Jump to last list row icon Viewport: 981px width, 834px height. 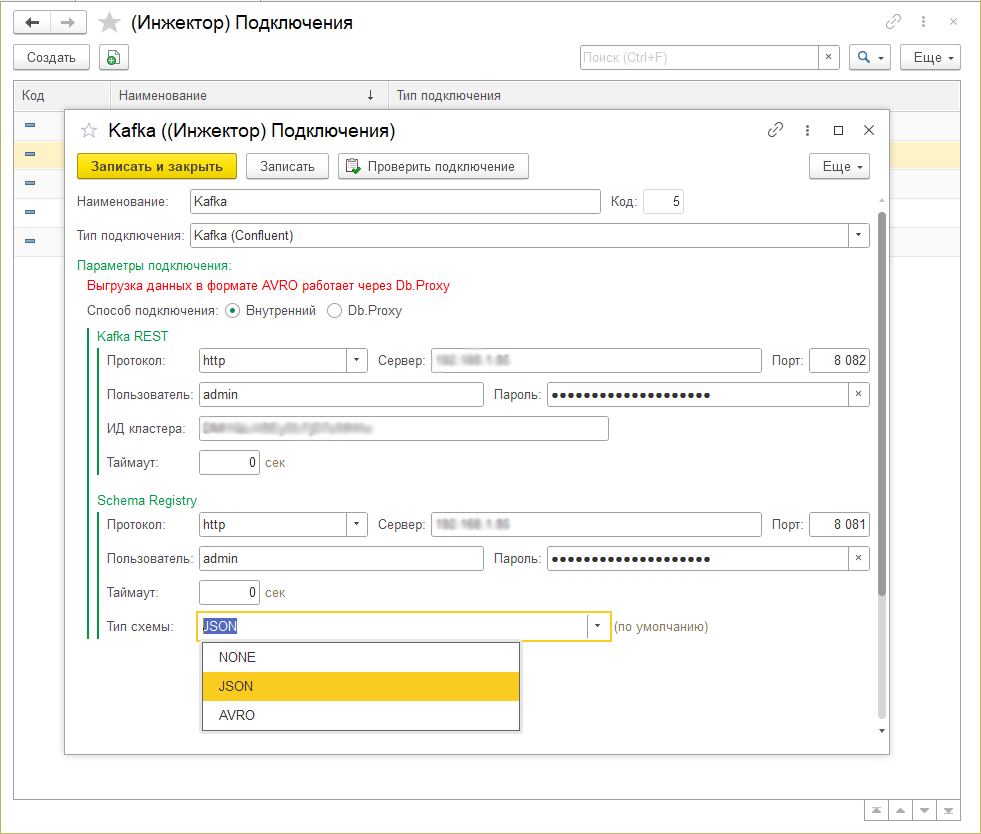948,810
